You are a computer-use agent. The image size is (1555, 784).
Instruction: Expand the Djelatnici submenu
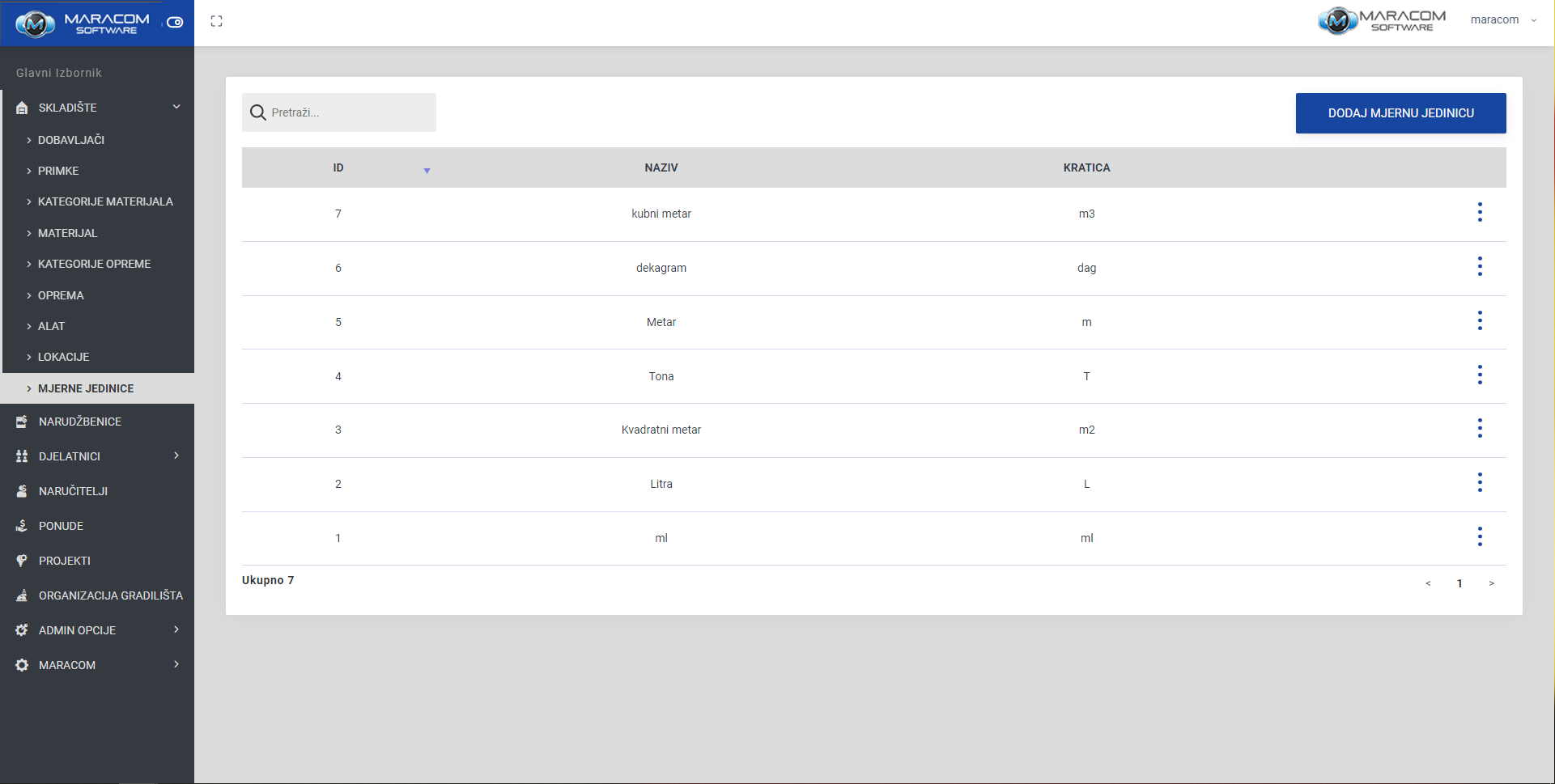click(176, 456)
